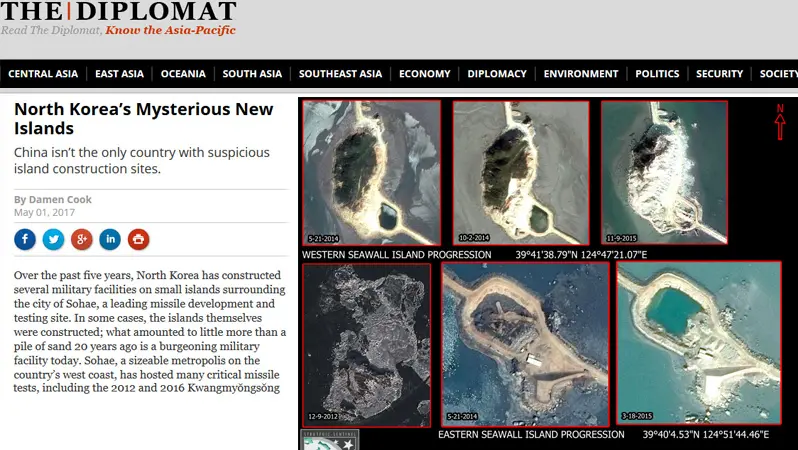Go to the Oceania section
This screenshot has width=798, height=450.
point(183,74)
